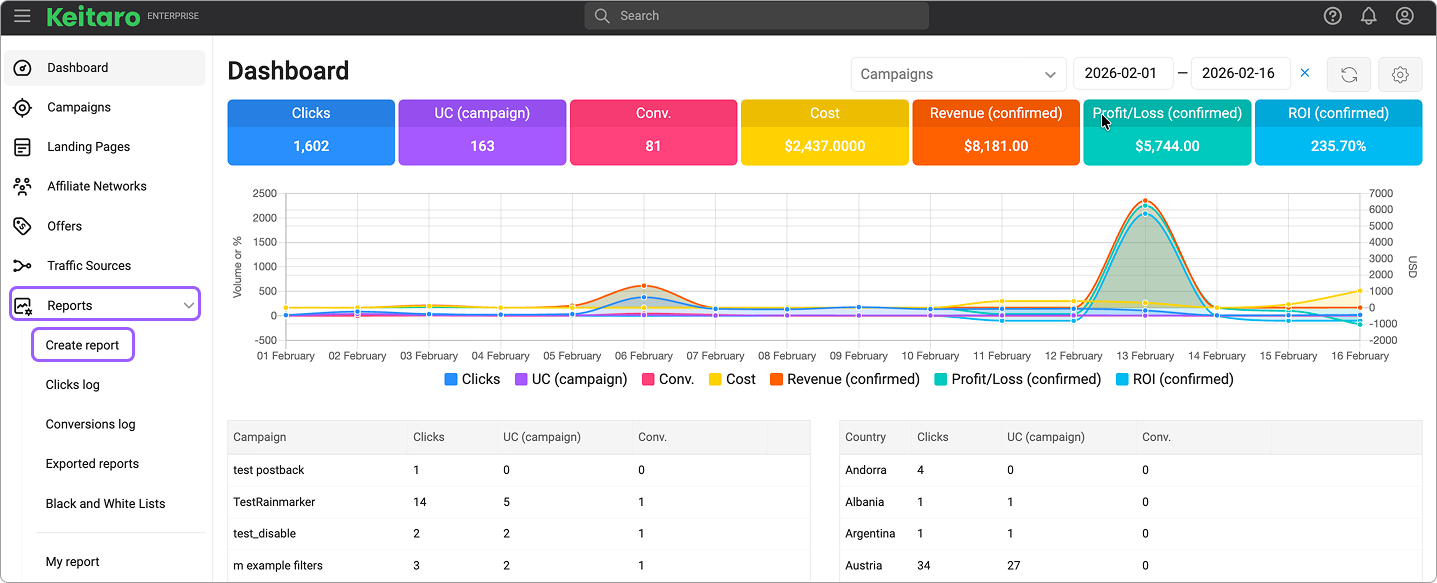This screenshot has width=1437, height=583.
Task: Open the hamburger menu icon
Action: point(22,16)
